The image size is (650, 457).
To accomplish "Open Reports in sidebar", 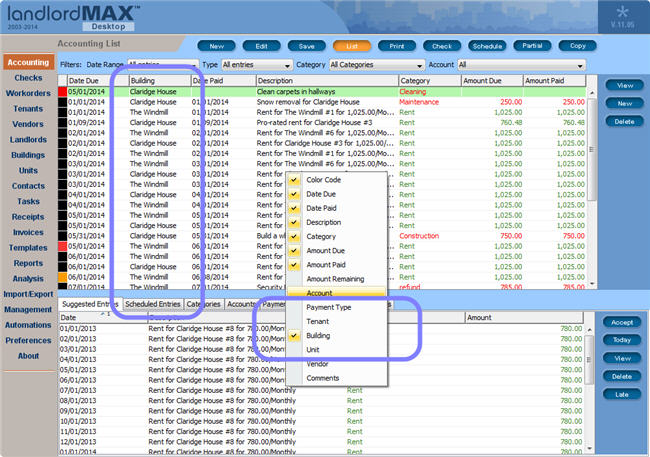I will point(28,263).
